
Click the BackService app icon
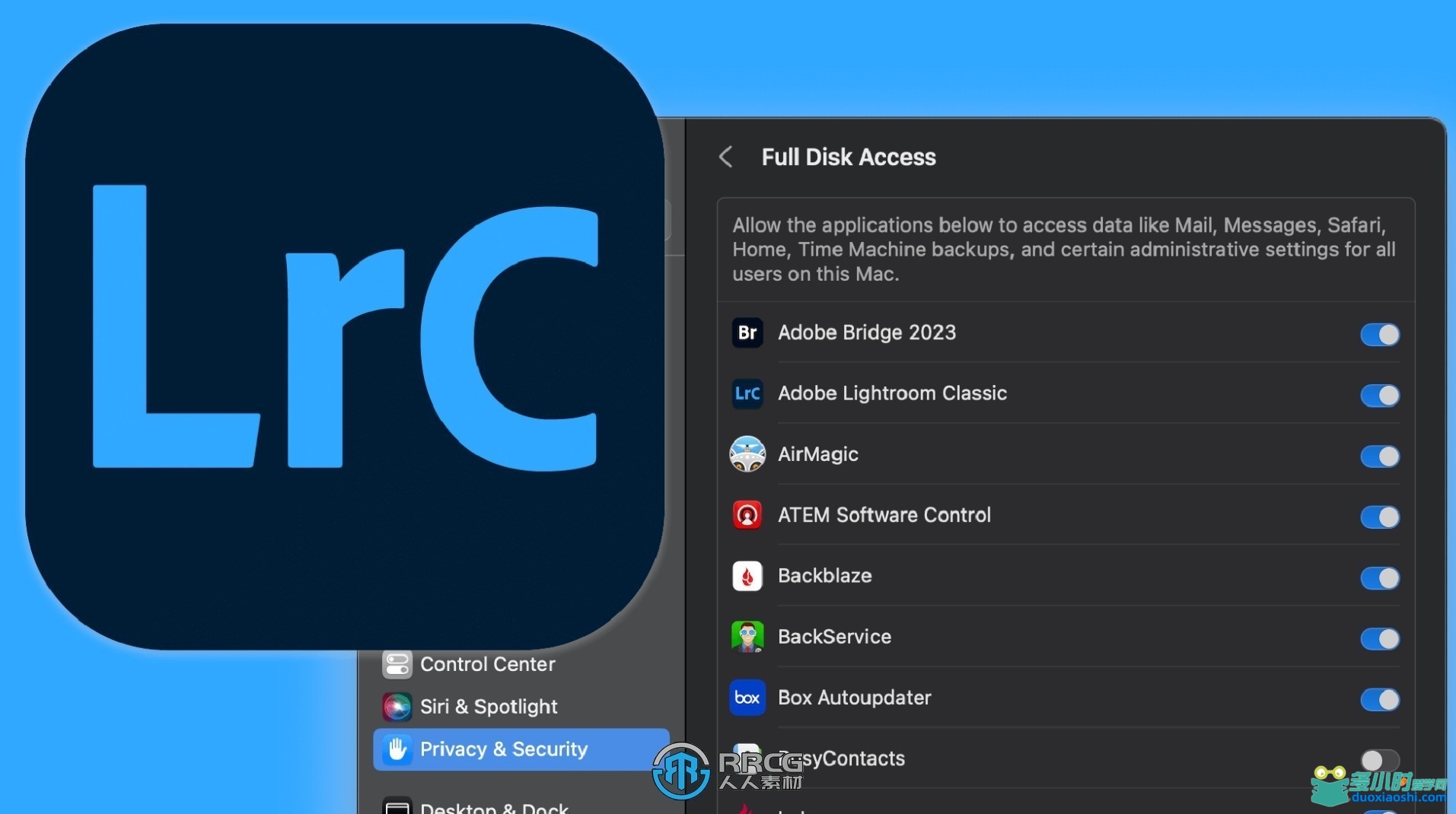tap(747, 637)
